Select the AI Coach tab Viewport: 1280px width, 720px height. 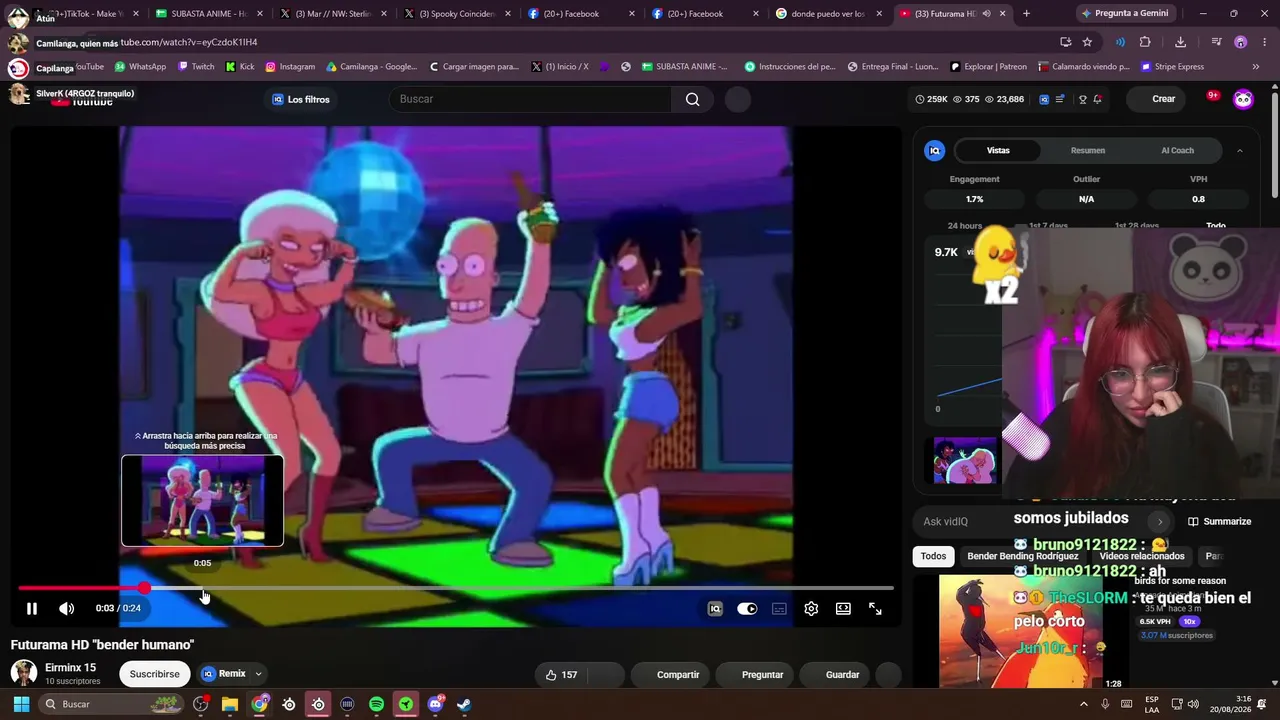click(1177, 150)
